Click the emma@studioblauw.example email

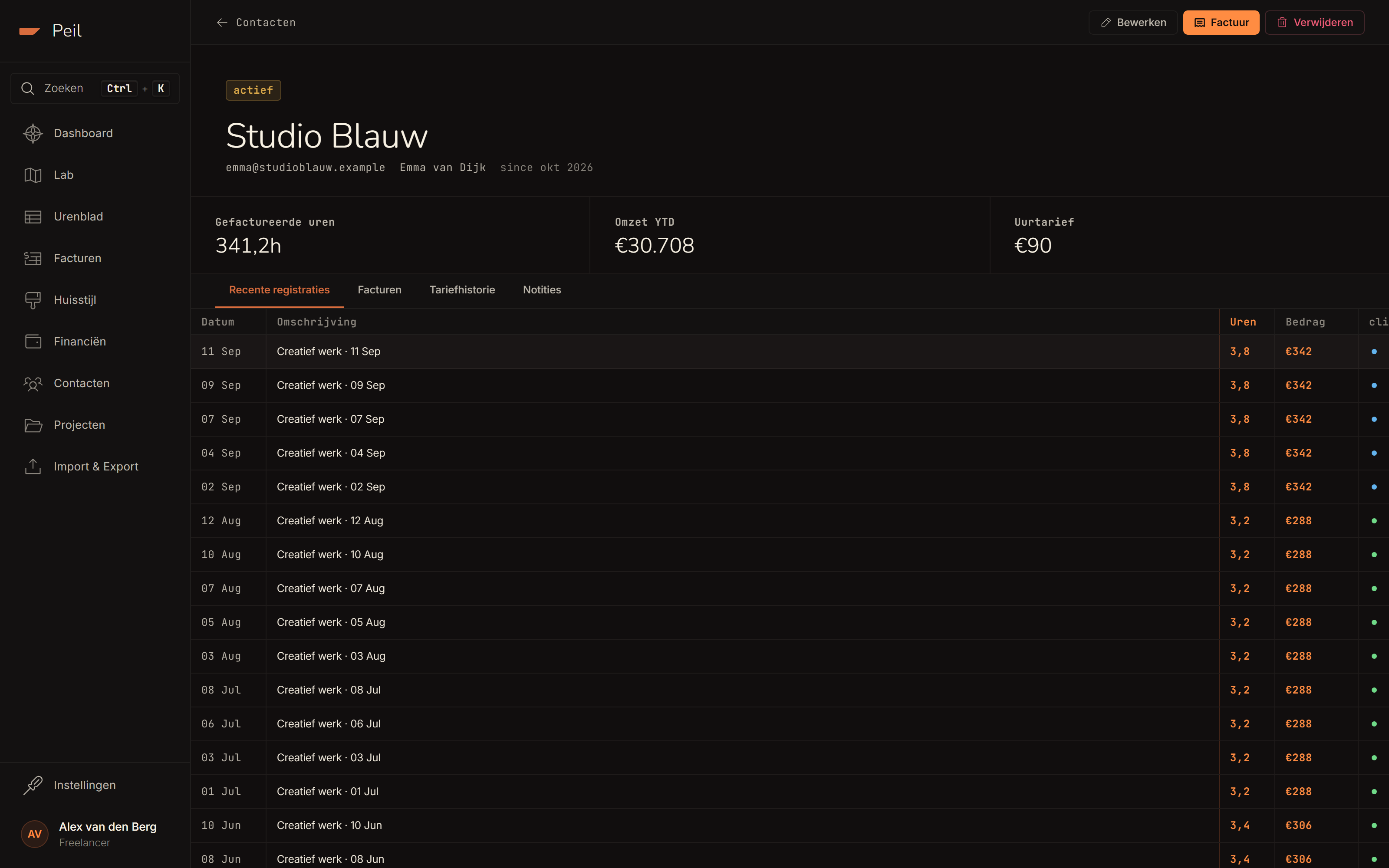(x=305, y=168)
